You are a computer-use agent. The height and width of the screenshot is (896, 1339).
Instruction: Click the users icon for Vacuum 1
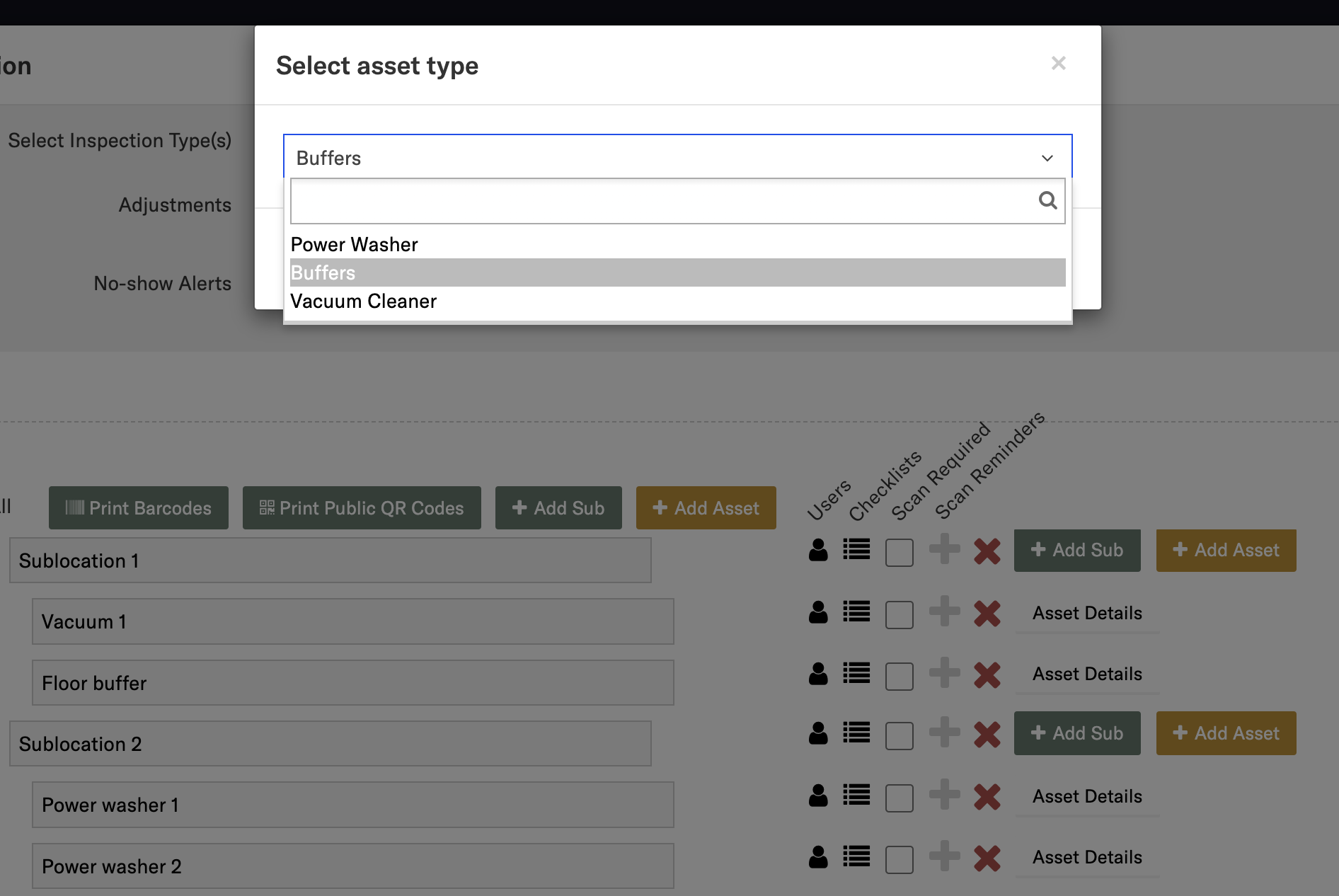pos(818,612)
